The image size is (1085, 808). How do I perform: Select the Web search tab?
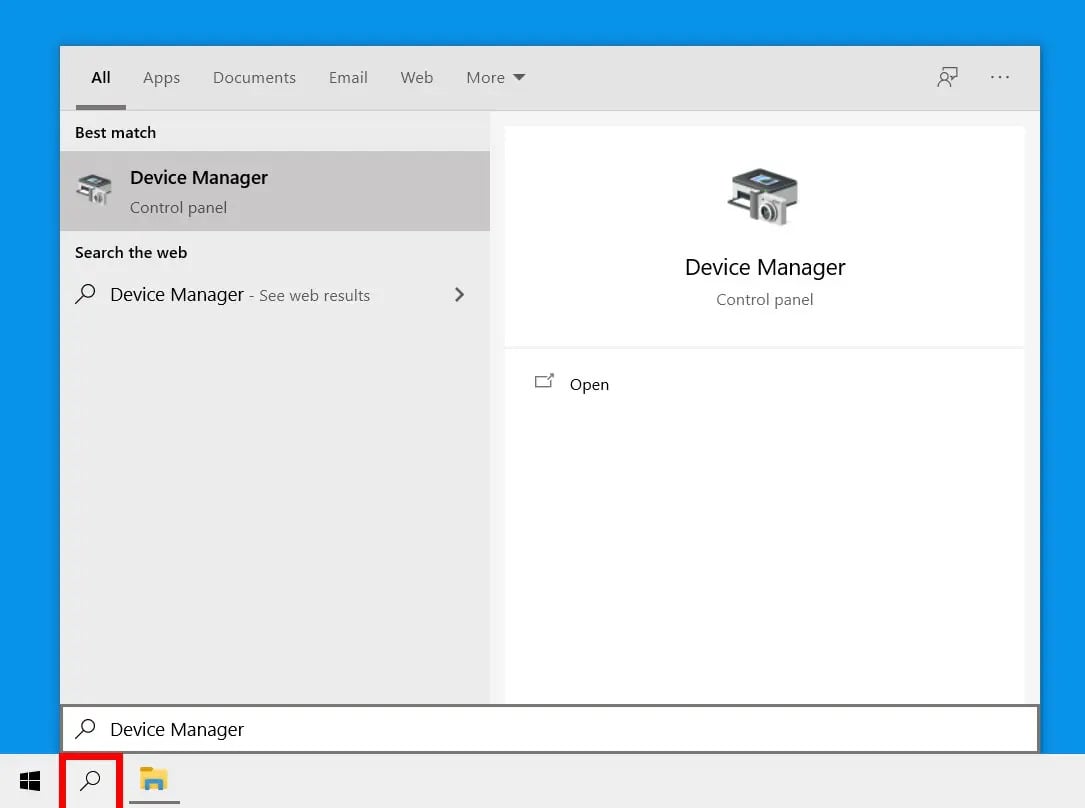(416, 77)
